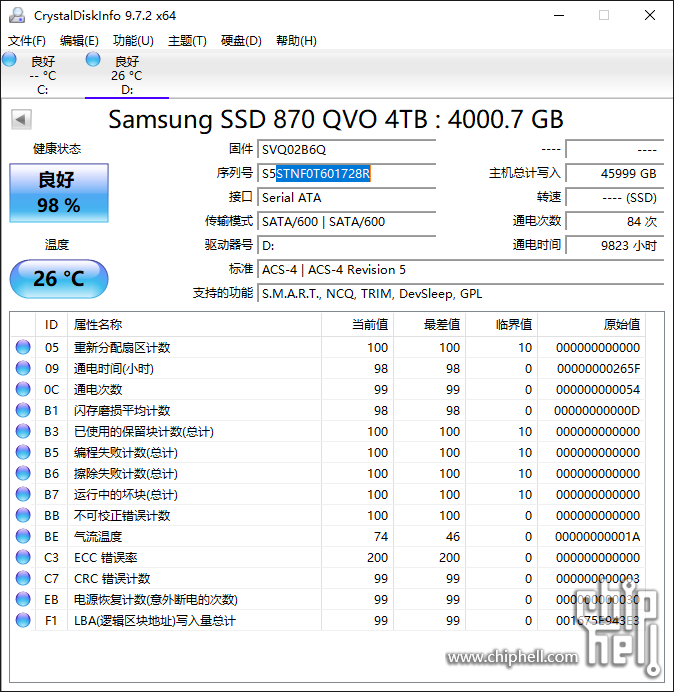Image resolution: width=674 pixels, height=692 pixels.
Task: Click power on count value 84 次
Action: click(615, 222)
